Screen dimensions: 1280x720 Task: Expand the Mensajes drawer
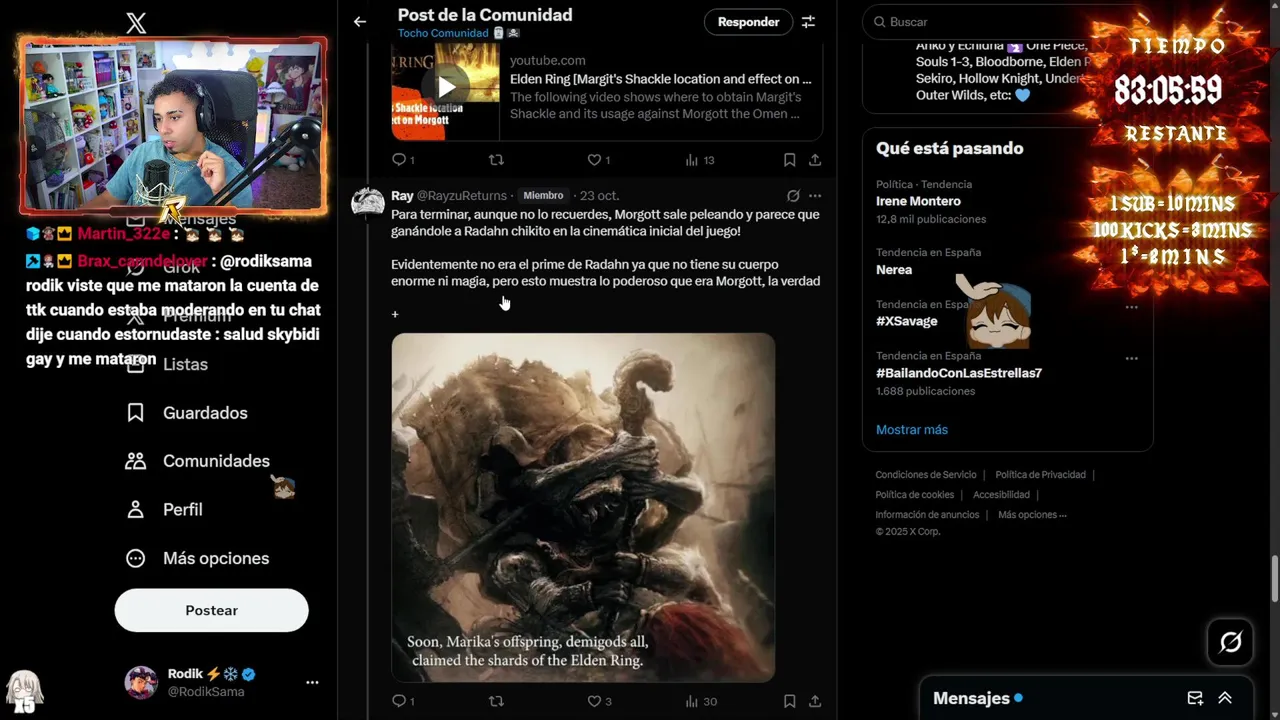[x=1224, y=698]
